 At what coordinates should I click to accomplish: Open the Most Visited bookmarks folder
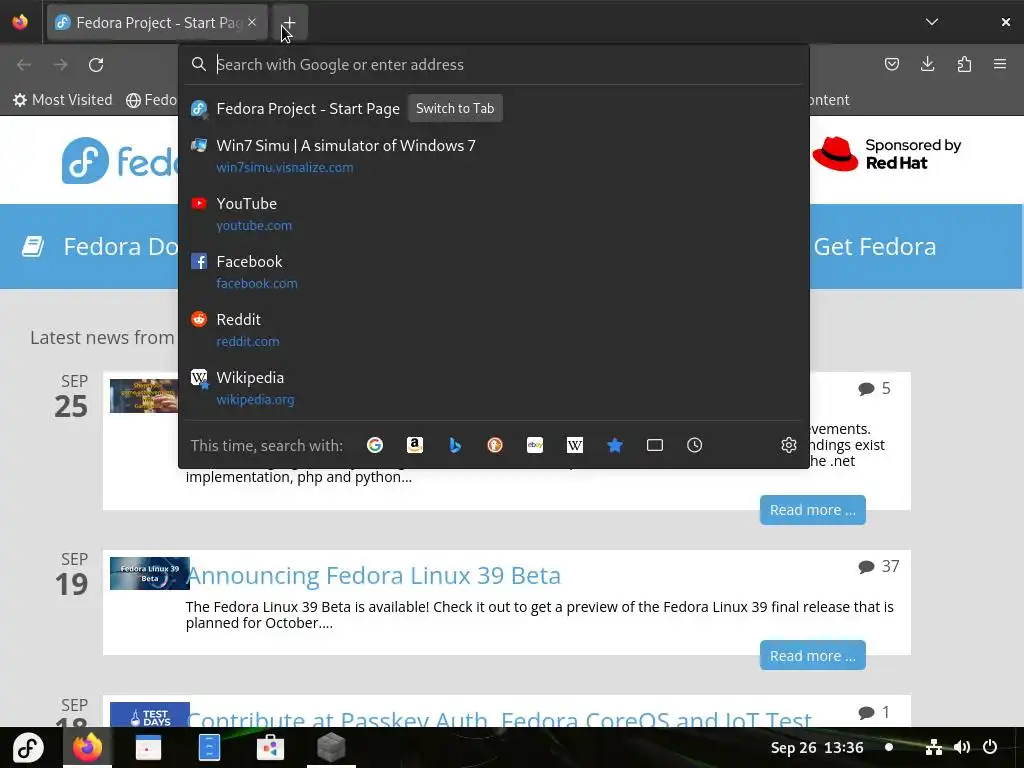pos(63,100)
